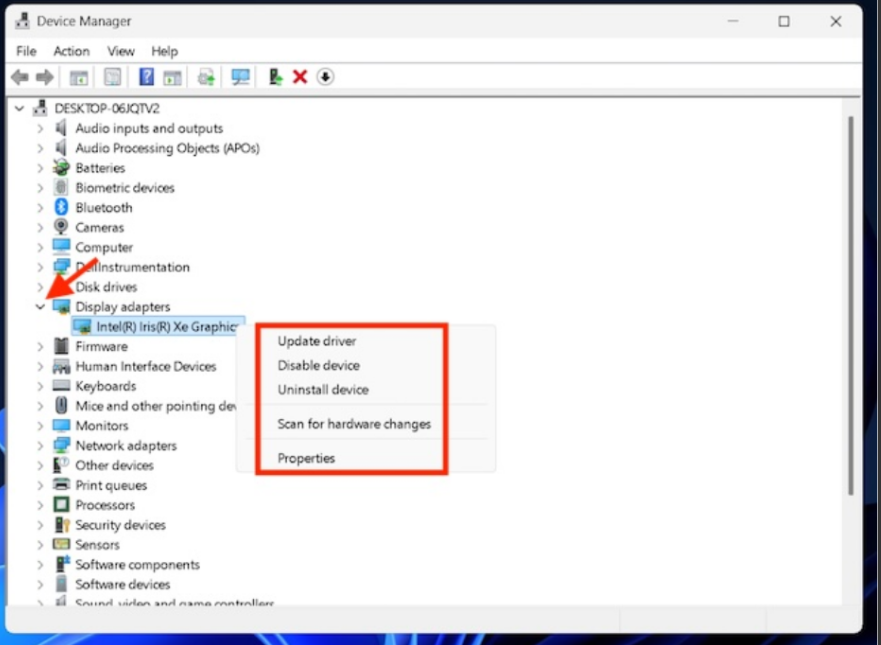Click the mouse icon next to Mice category
This screenshot has height=645, width=881.
[x=61, y=406]
